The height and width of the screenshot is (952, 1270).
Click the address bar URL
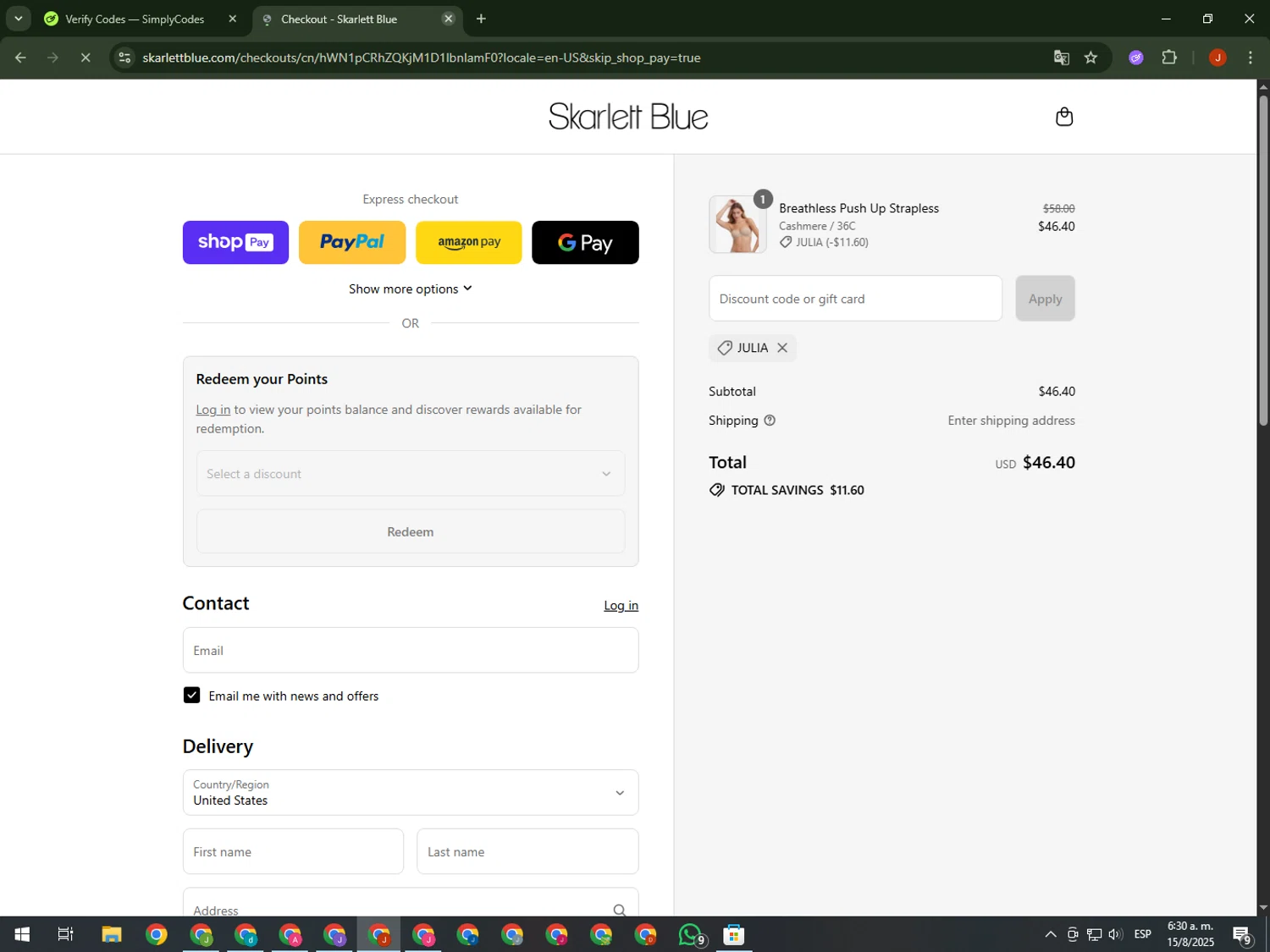[421, 58]
